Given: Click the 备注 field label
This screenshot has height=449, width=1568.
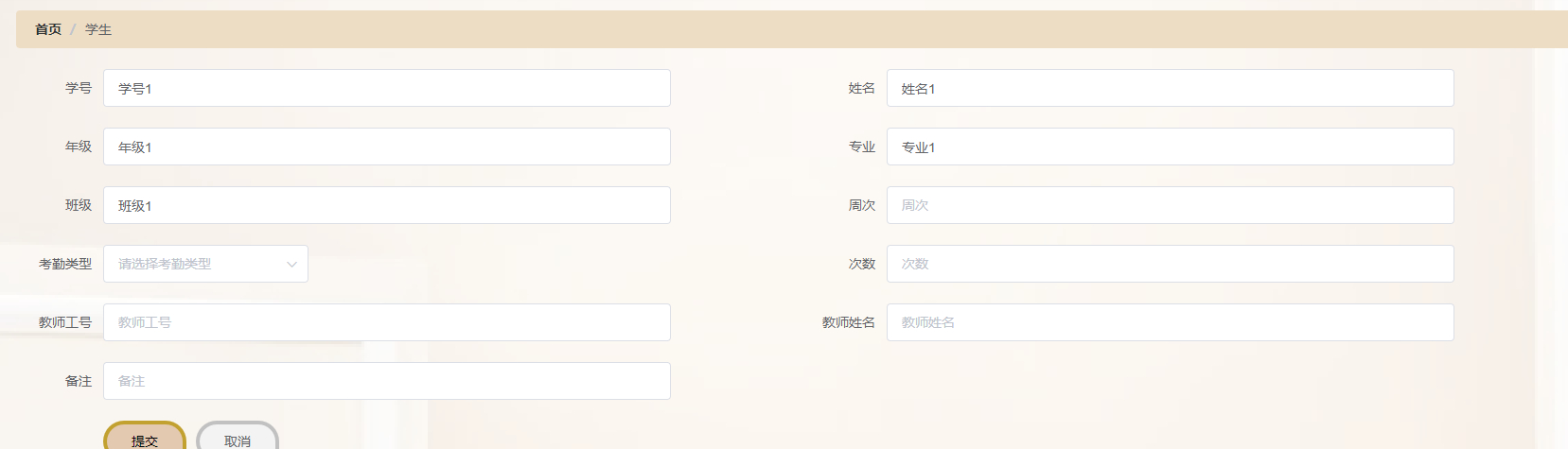Looking at the screenshot, I should [79, 381].
